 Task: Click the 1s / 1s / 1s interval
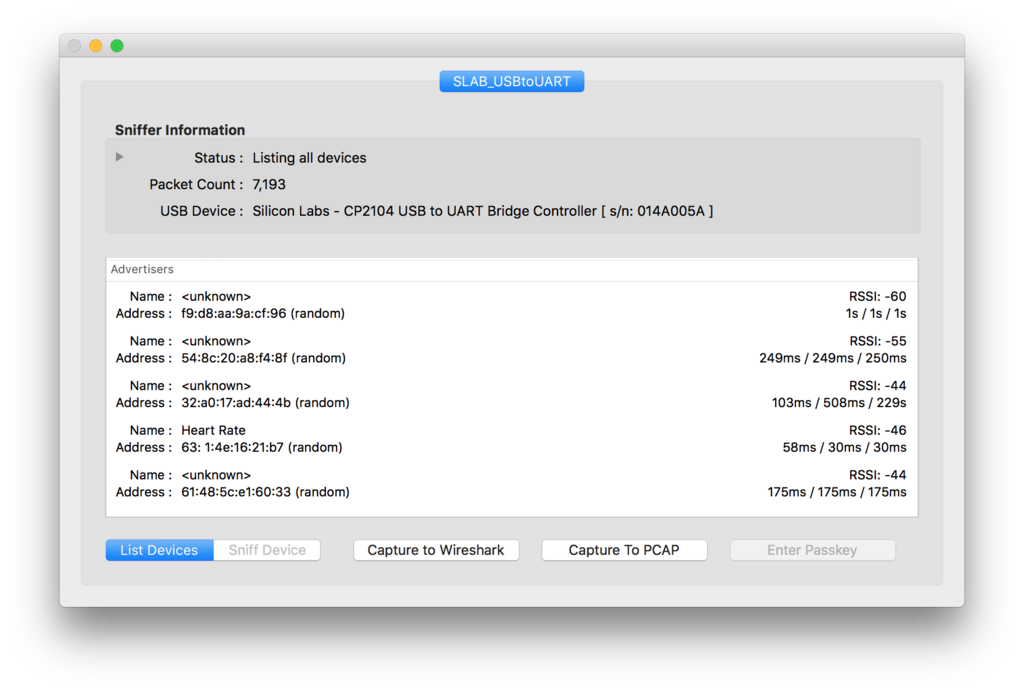pyautogui.click(x=876, y=313)
